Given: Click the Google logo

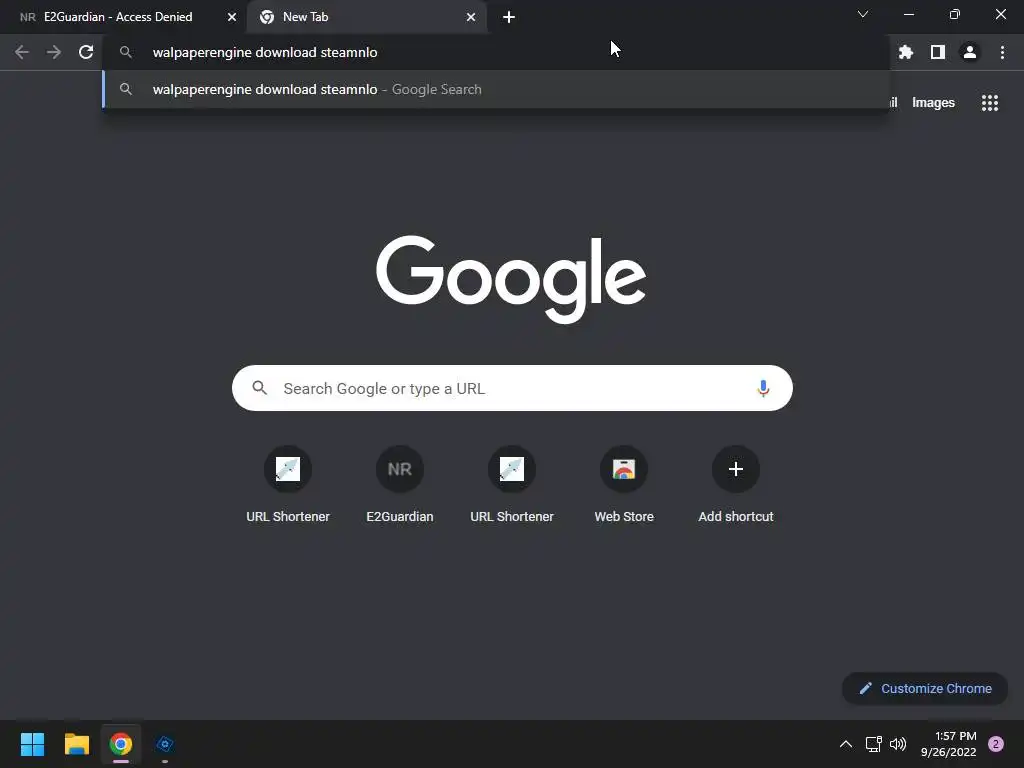Looking at the screenshot, I should tap(511, 279).
